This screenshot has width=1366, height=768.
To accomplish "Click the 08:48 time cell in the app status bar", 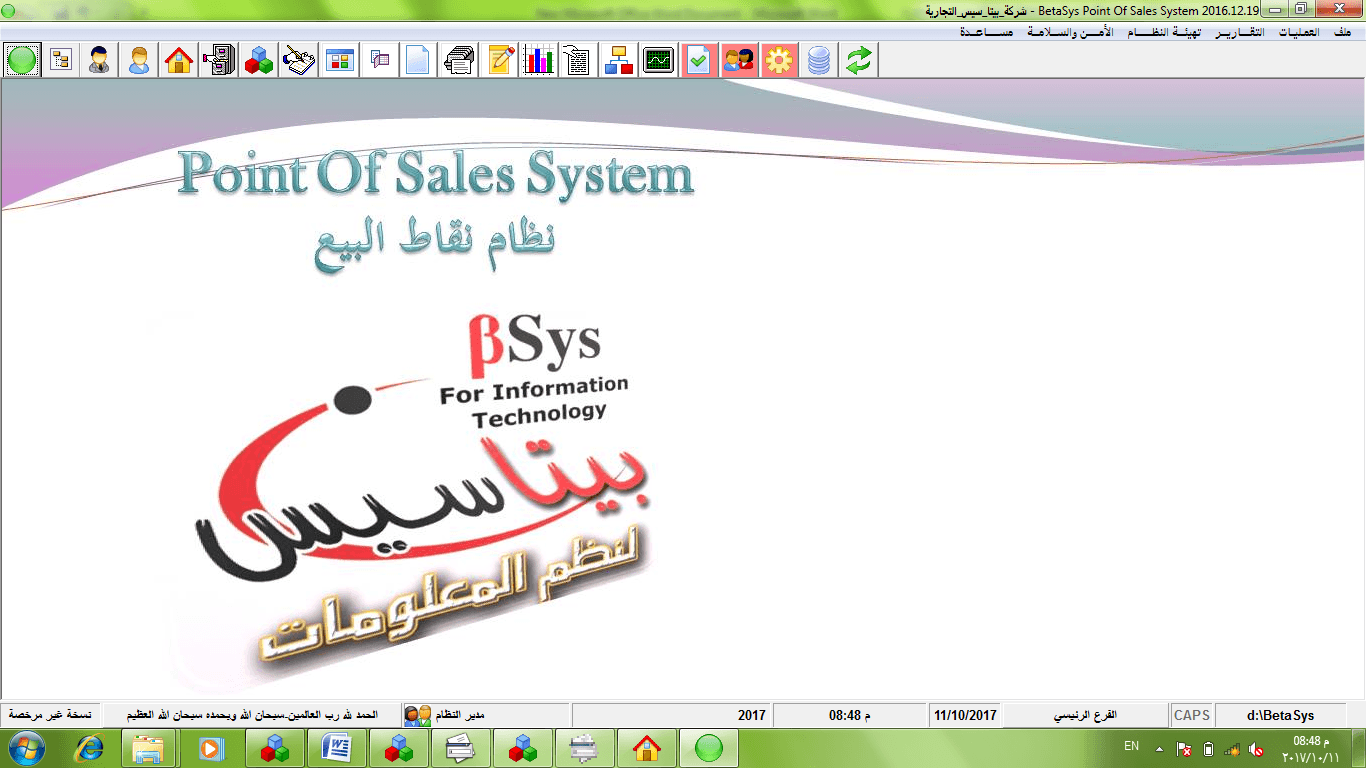I will 850,715.
